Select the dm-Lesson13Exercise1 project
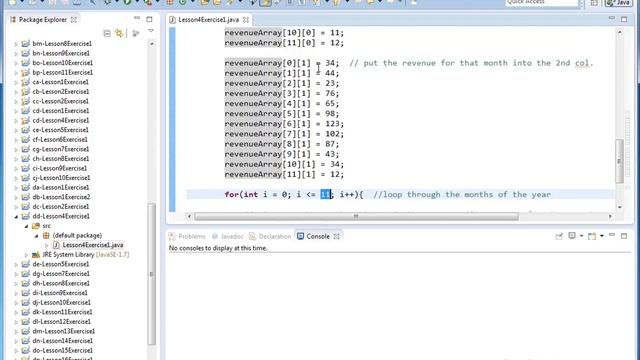640x360 pixels. click(x=64, y=331)
